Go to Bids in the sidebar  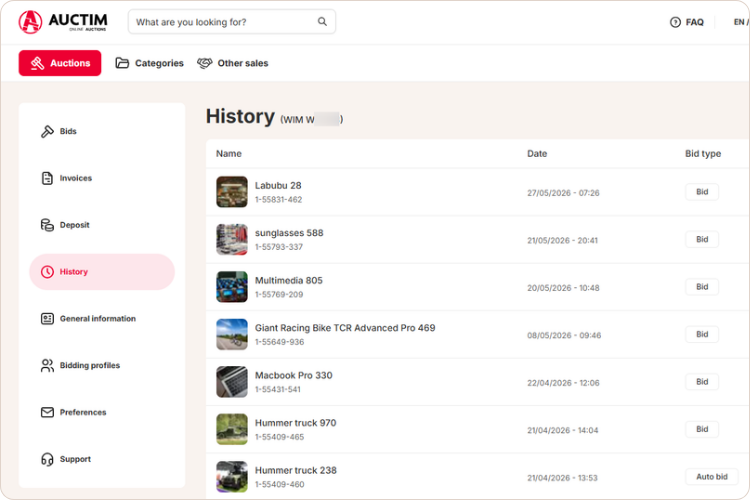click(102, 131)
